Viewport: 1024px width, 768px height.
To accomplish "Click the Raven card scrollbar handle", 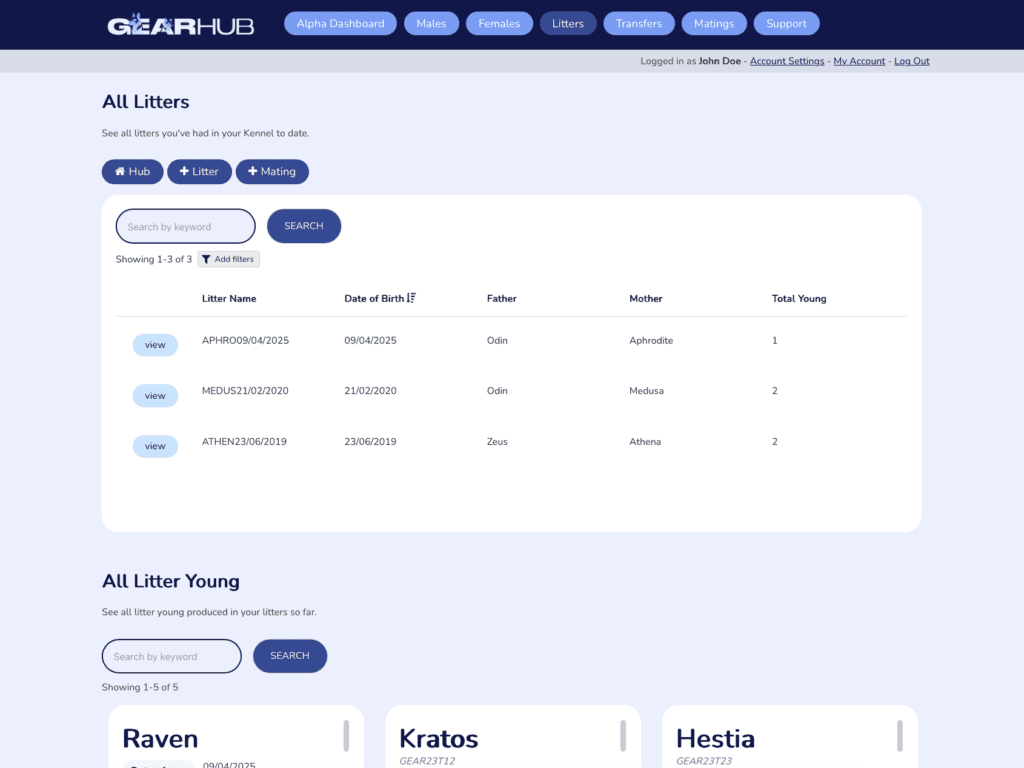I will [x=346, y=736].
